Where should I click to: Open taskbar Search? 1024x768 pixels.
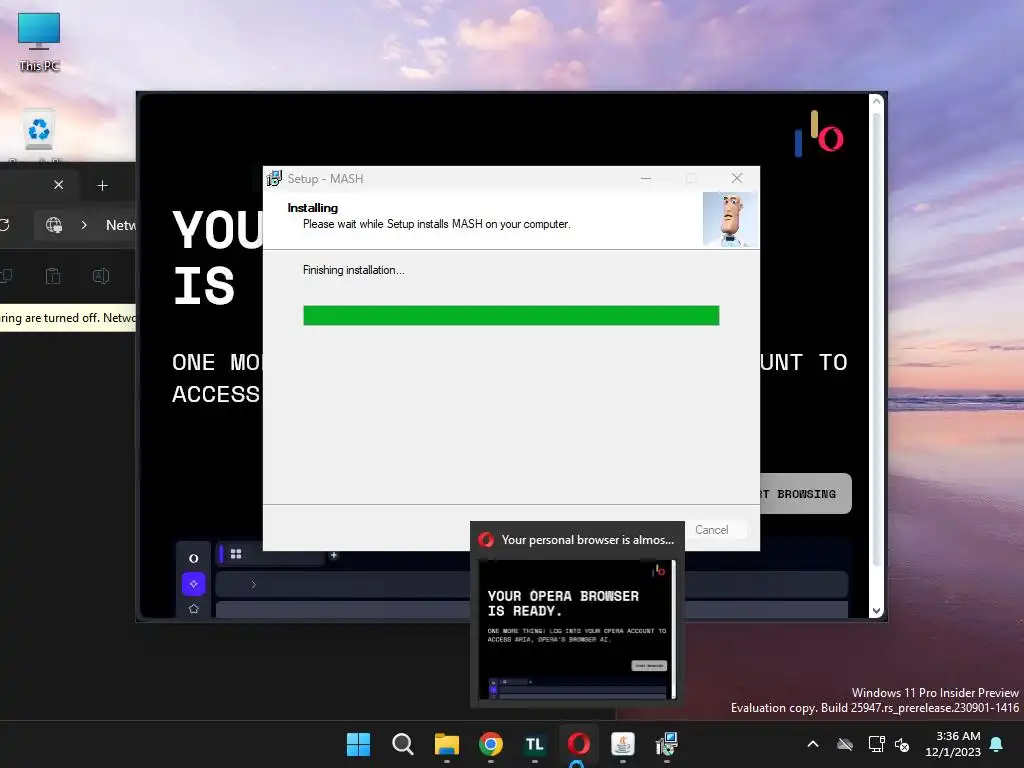coord(402,744)
